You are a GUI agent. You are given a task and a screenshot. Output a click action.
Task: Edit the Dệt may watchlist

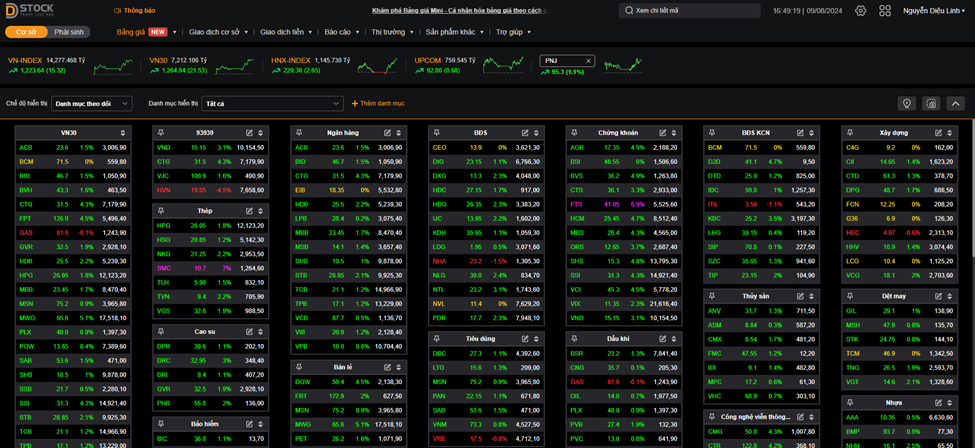pos(940,296)
